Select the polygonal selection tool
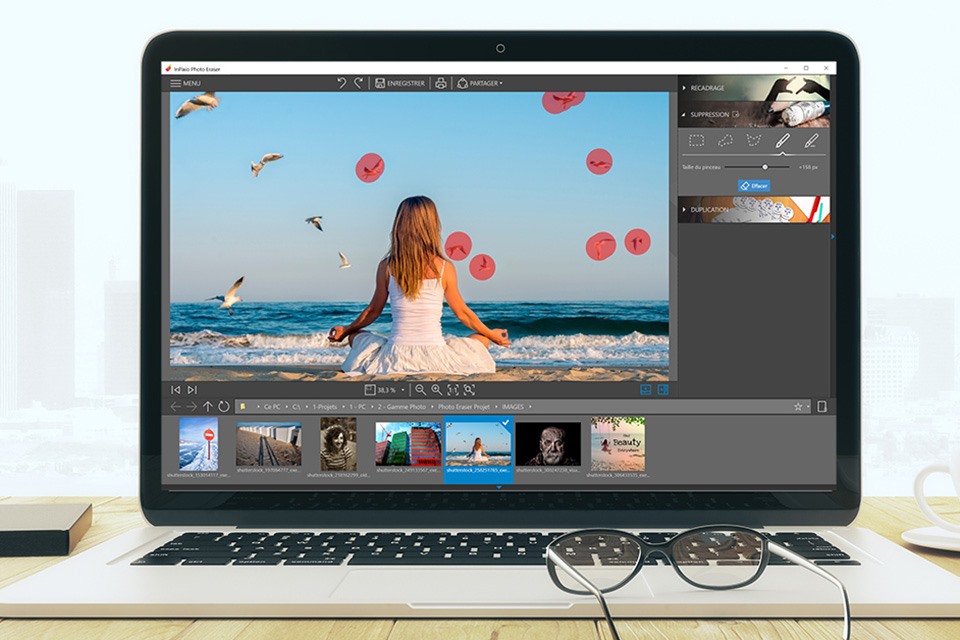 pos(755,140)
